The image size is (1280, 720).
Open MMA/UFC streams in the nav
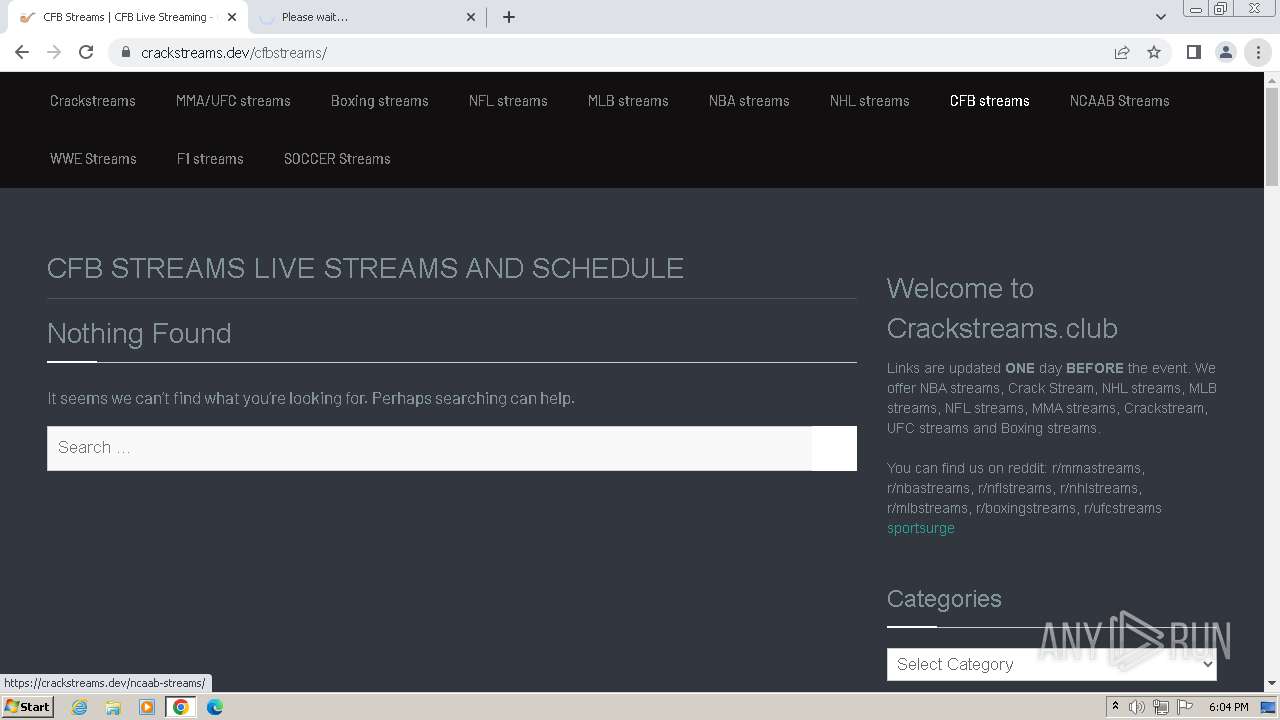pyautogui.click(x=233, y=101)
